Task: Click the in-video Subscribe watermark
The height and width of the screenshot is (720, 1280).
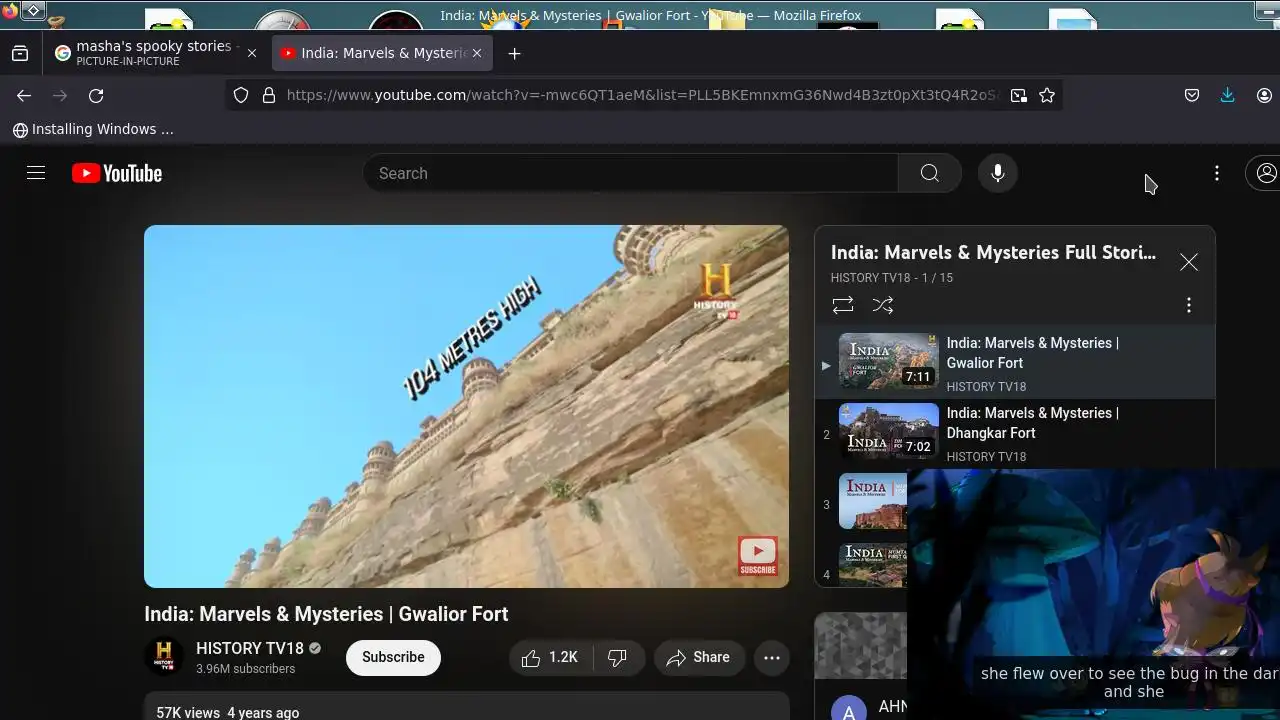Action: click(757, 556)
